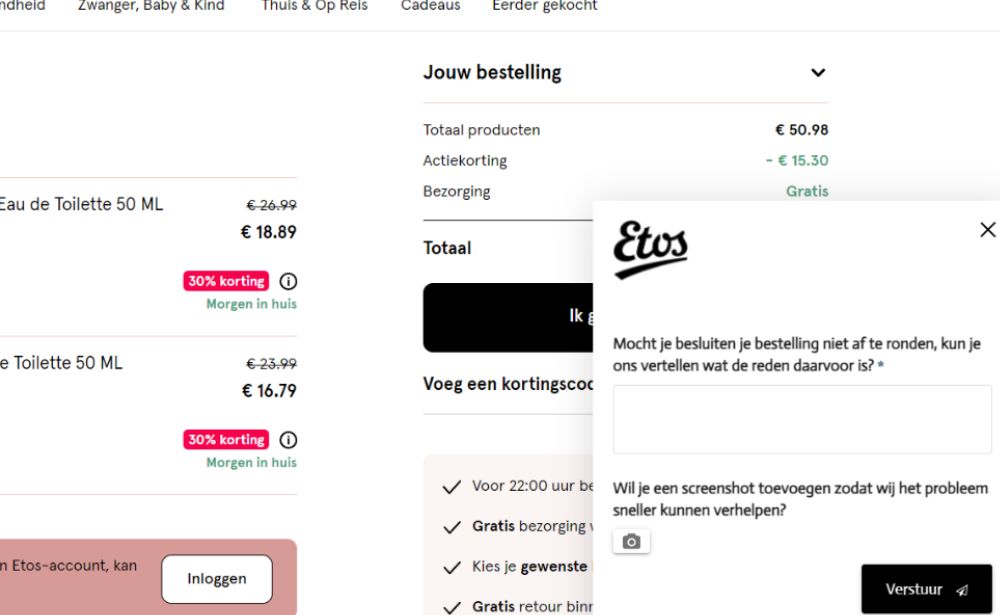This screenshot has width=1000, height=615.
Task: Click the second 30% korting badge
Action: 226,440
